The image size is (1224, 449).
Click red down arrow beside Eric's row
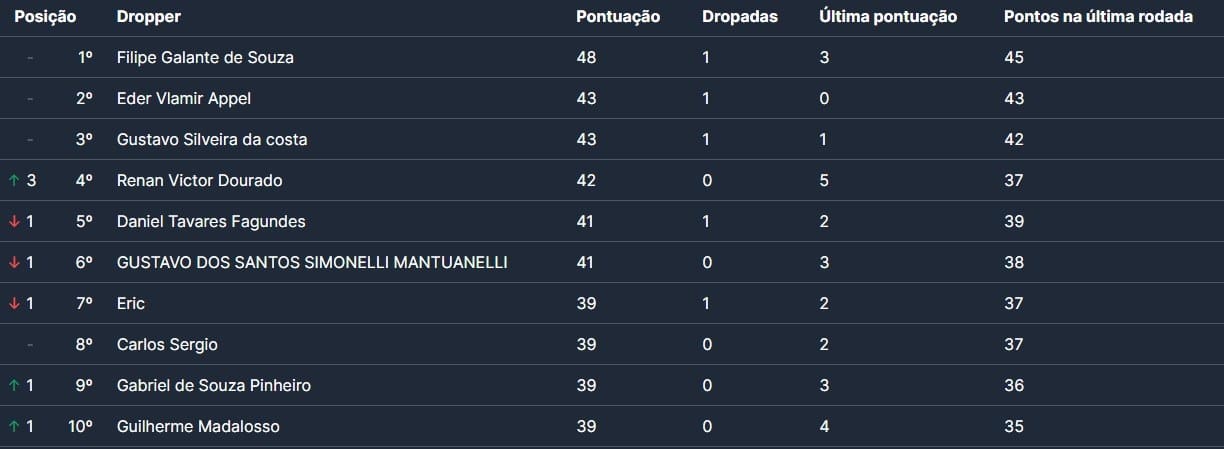tap(14, 304)
